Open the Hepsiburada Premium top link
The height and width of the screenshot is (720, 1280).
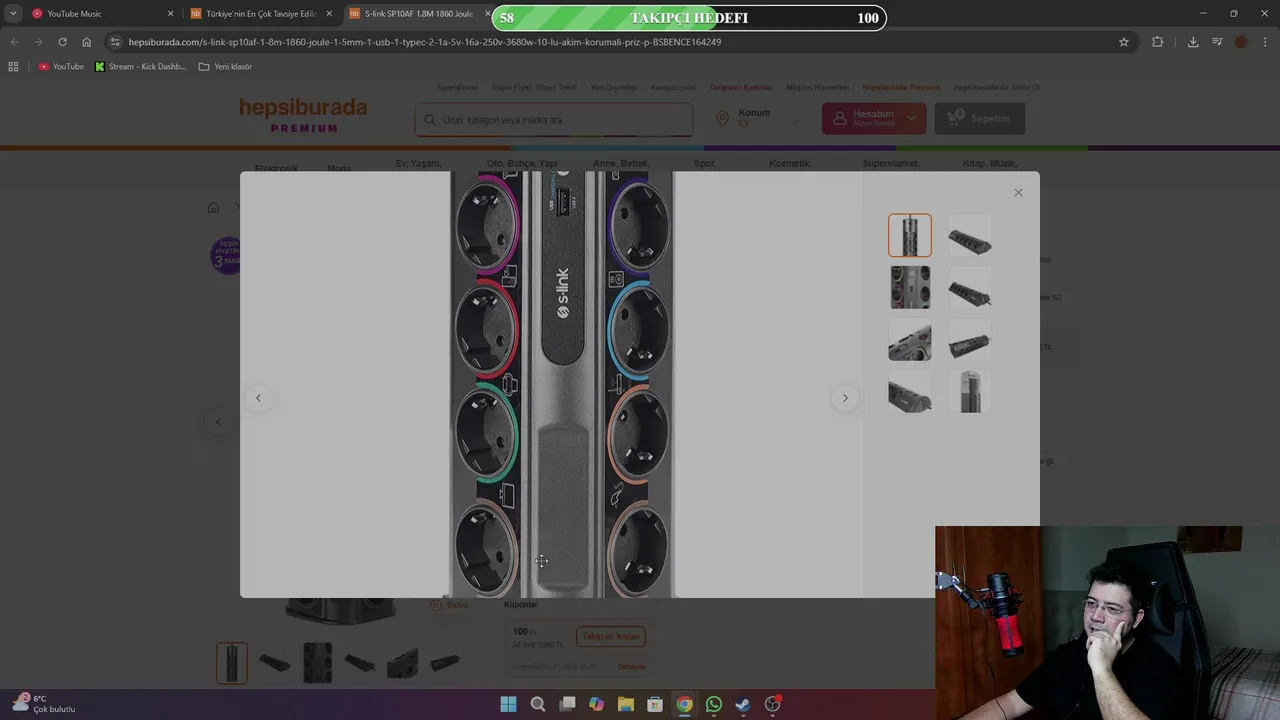click(901, 87)
